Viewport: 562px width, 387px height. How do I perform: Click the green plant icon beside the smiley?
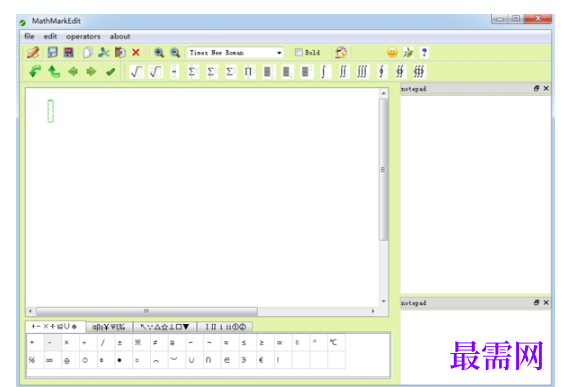[x=408, y=52]
